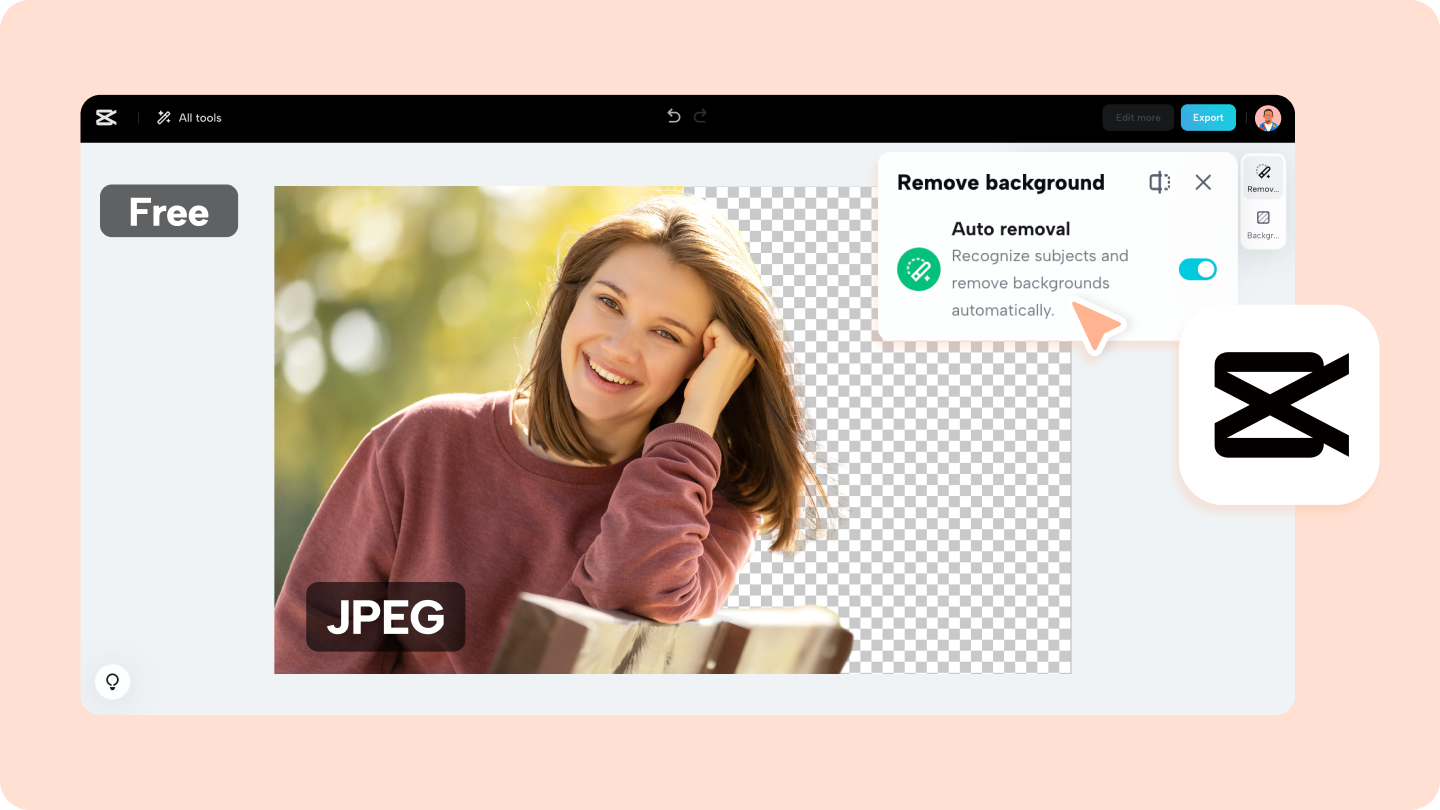Click the Free badge label
The width and height of the screenshot is (1440, 810).
168,210
